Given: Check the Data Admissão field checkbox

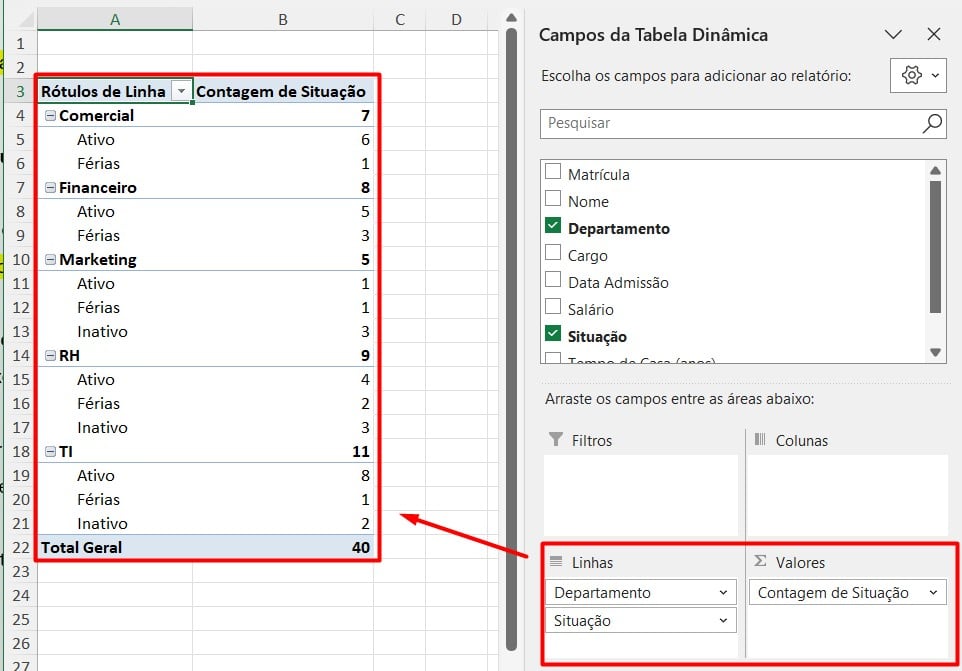Looking at the screenshot, I should 553,280.
